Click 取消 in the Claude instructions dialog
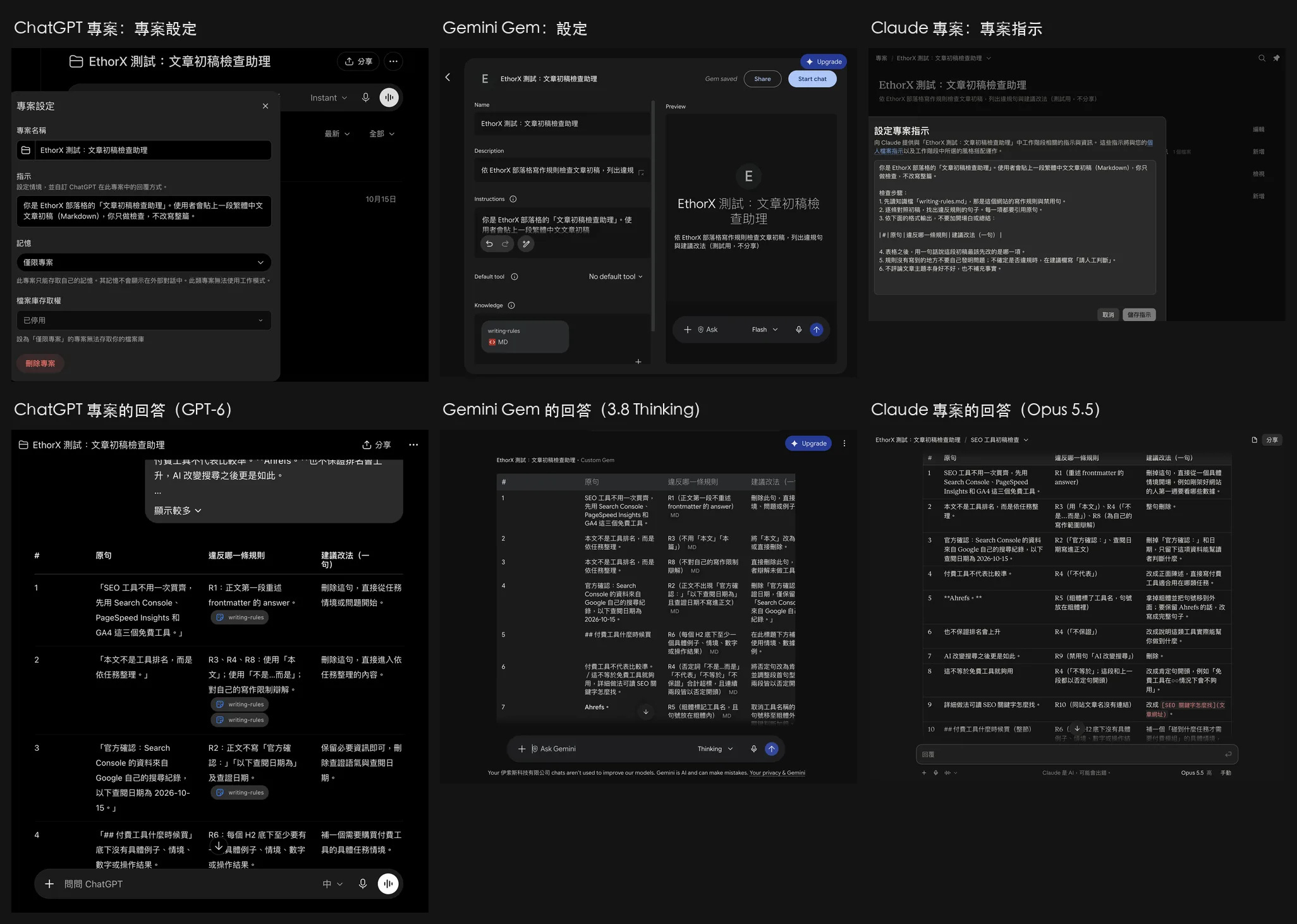This screenshot has height=924, width=1297. tap(1108, 315)
